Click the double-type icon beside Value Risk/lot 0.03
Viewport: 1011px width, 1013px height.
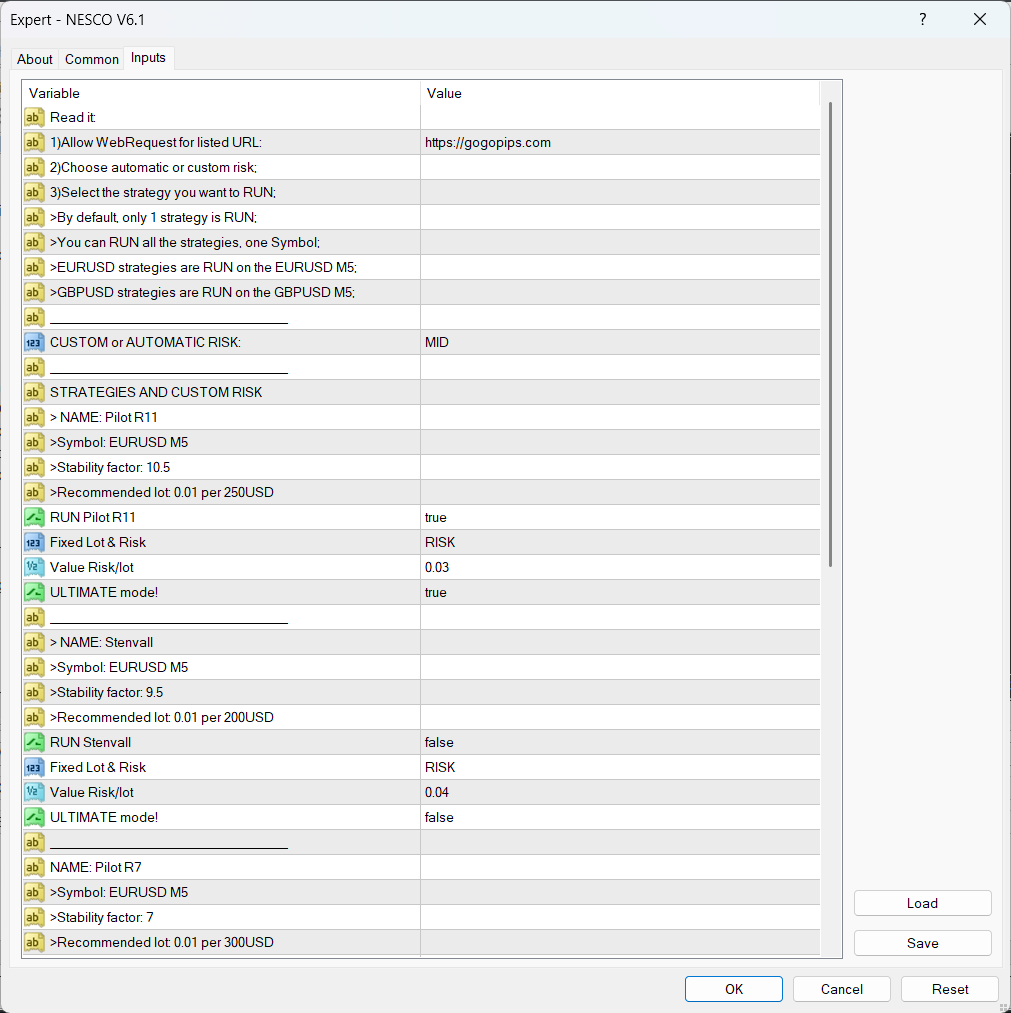pos(34,567)
